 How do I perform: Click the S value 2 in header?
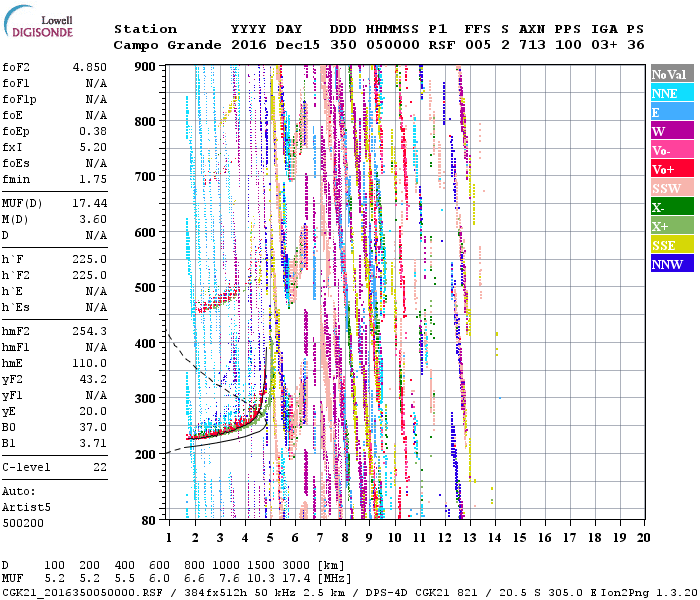click(505, 45)
